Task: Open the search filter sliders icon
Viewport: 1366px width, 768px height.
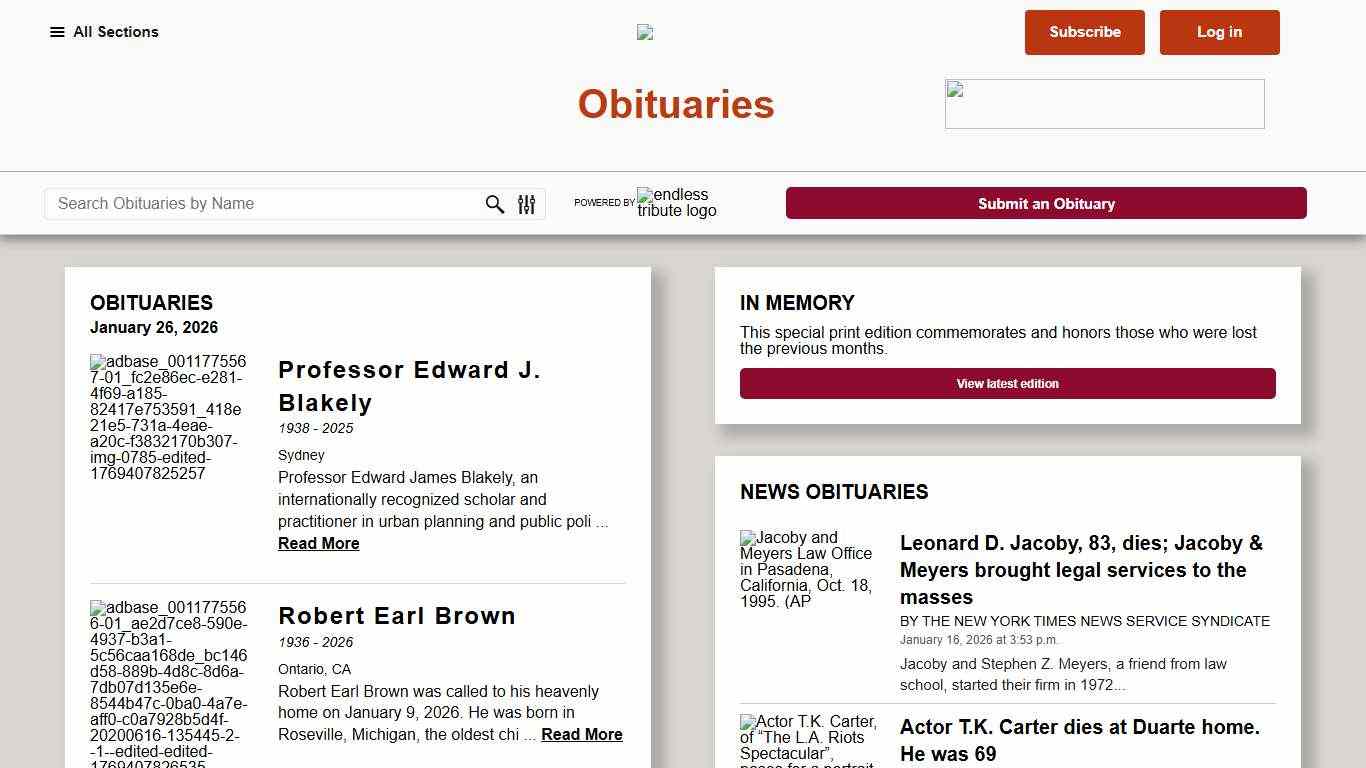Action: (x=526, y=204)
